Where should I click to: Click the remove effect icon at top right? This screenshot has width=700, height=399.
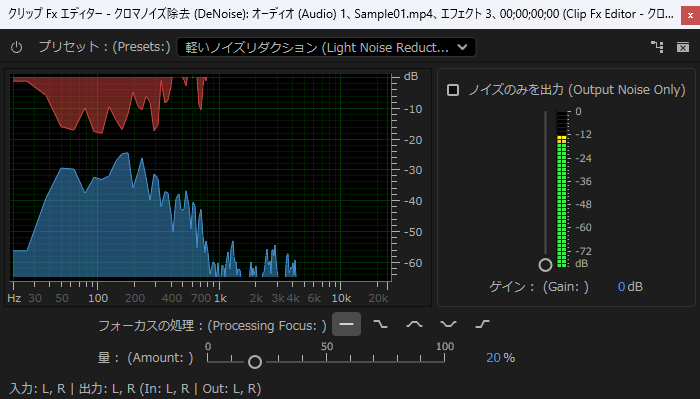(683, 47)
